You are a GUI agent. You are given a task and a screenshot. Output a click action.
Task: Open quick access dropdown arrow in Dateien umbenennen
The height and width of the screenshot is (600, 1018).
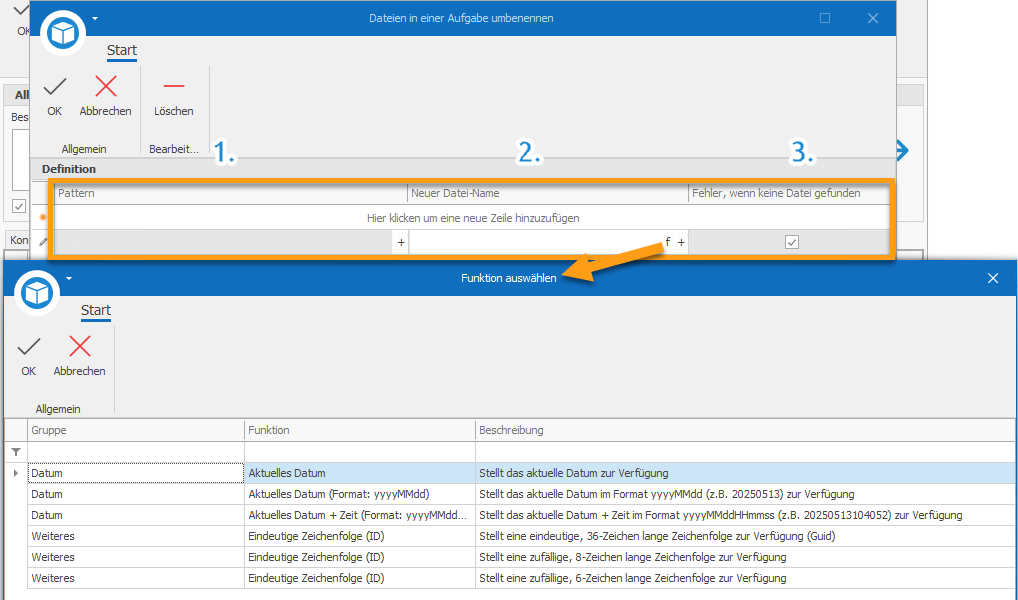tap(95, 18)
